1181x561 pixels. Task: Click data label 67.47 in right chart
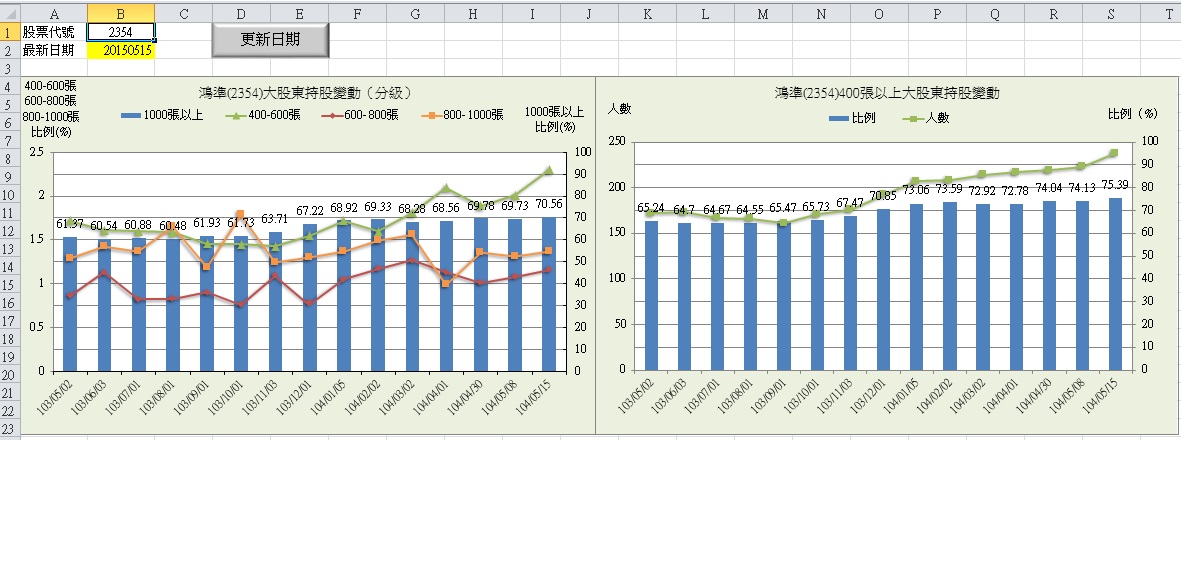pyautogui.click(x=849, y=203)
